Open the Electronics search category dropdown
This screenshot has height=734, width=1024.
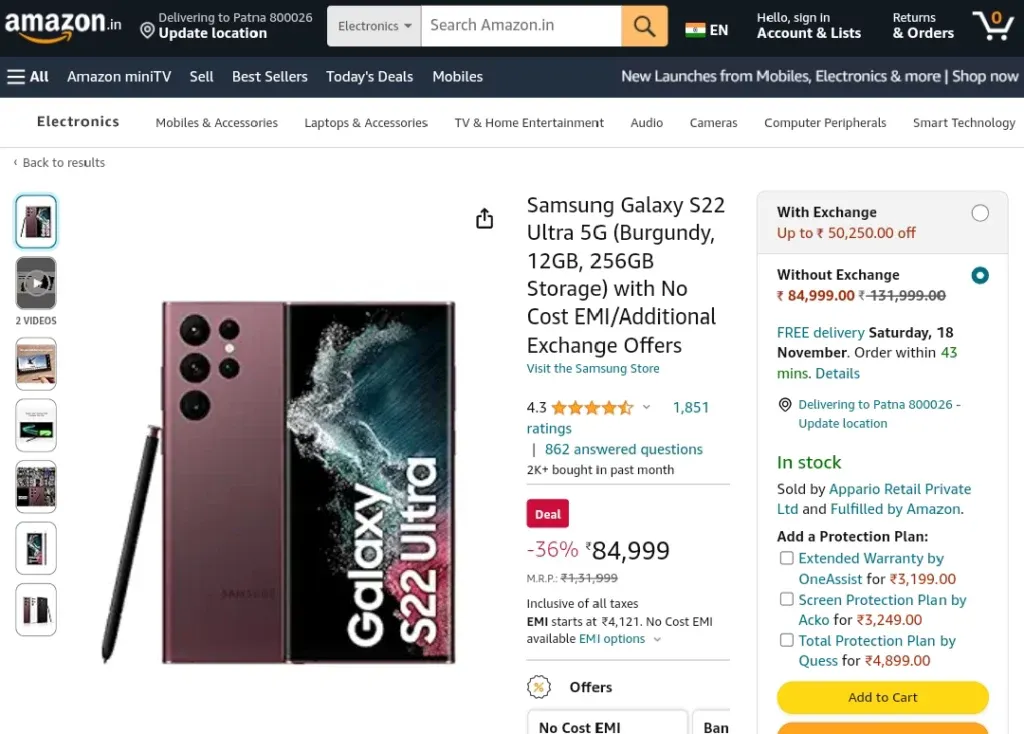click(374, 26)
